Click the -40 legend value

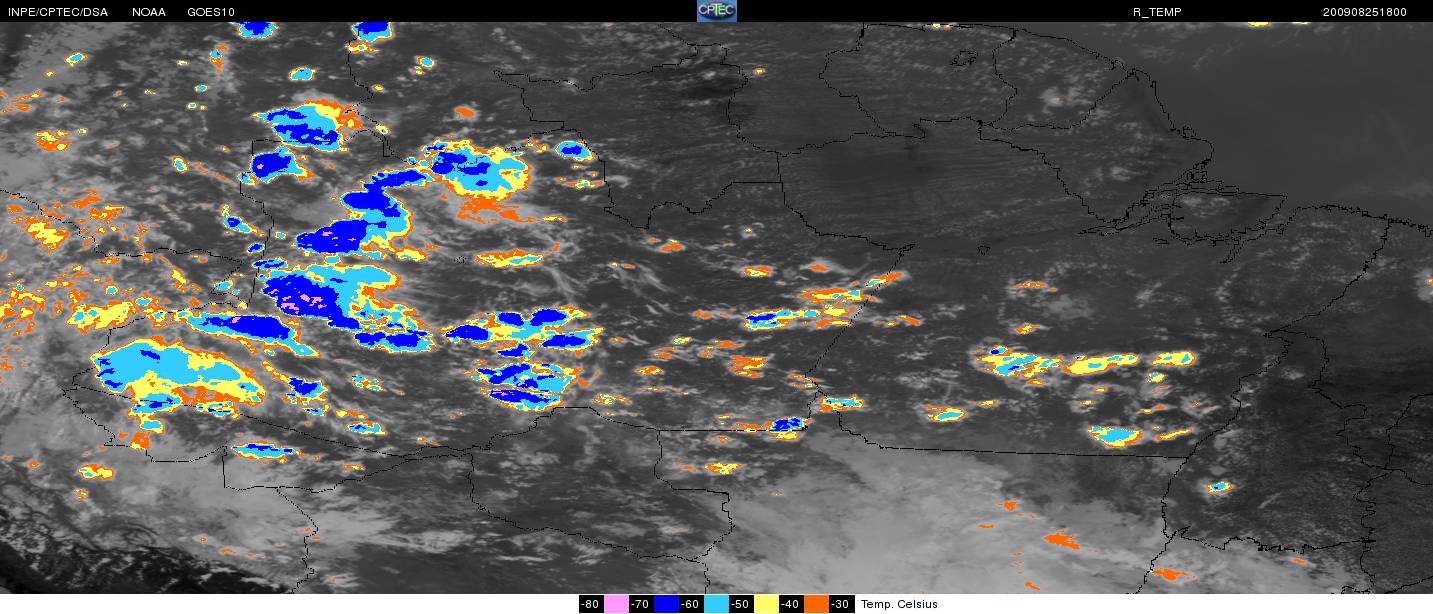[x=791, y=604]
